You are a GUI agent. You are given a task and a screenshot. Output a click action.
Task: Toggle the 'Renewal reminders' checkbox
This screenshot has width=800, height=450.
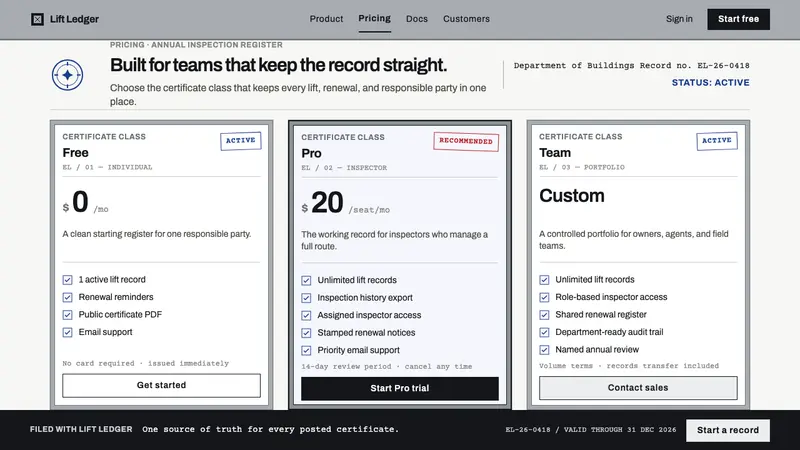pyautogui.click(x=67, y=297)
